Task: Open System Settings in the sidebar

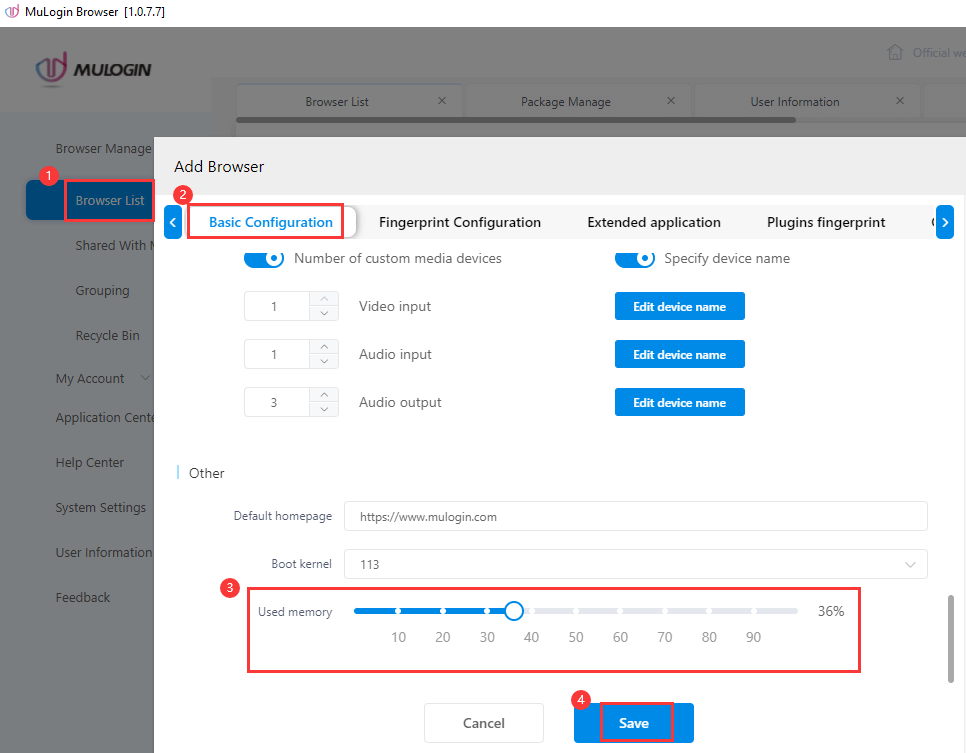Action: coord(100,507)
